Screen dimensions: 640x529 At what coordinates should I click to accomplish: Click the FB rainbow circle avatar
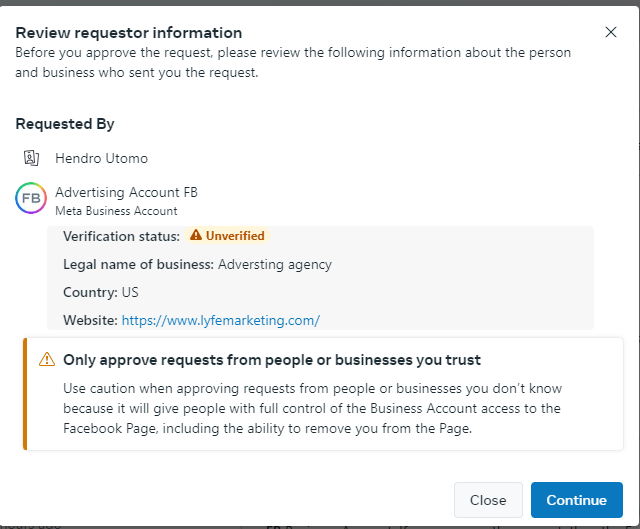[x=31, y=198]
